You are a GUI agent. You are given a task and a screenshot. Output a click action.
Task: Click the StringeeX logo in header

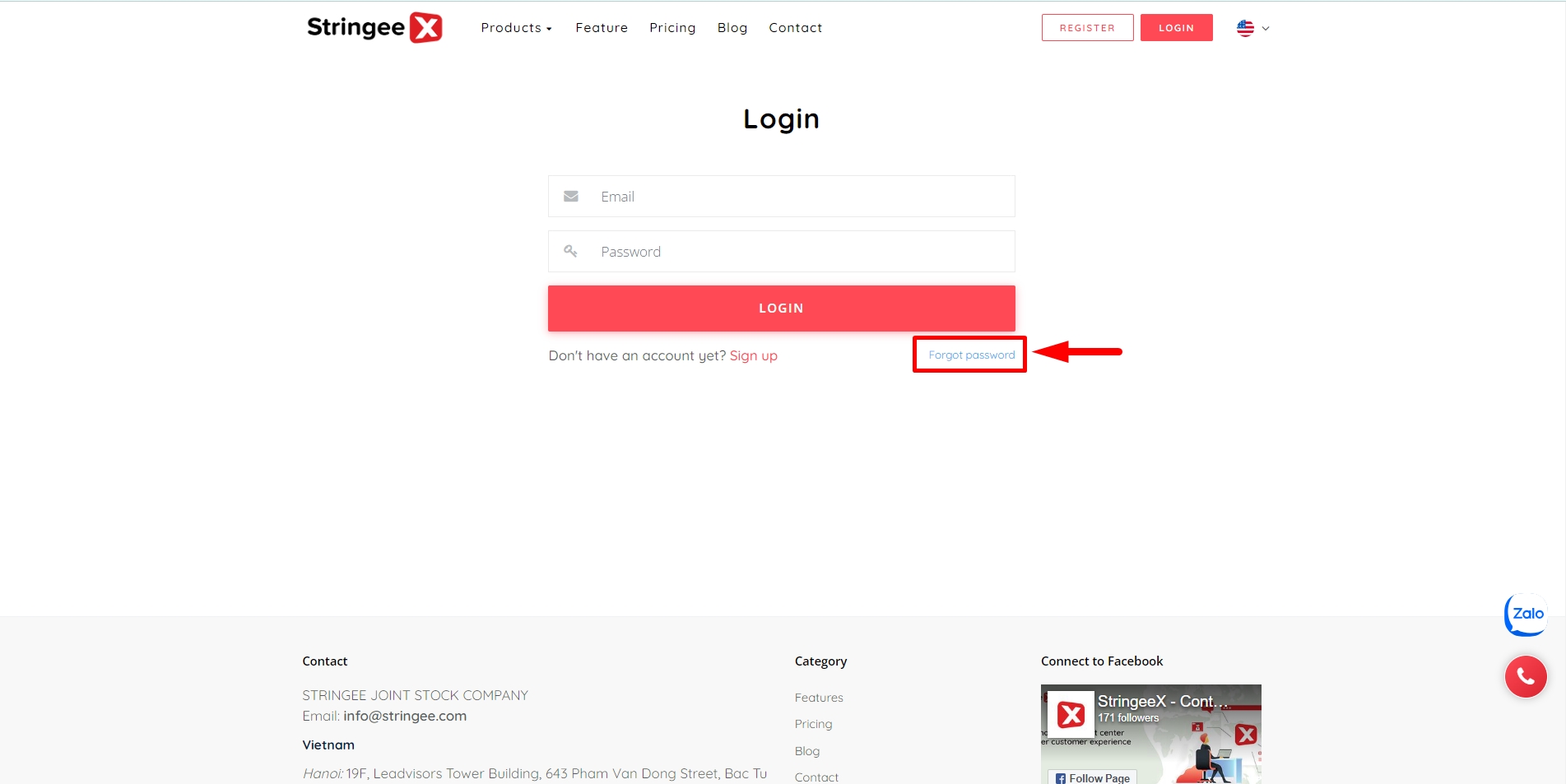tap(374, 28)
